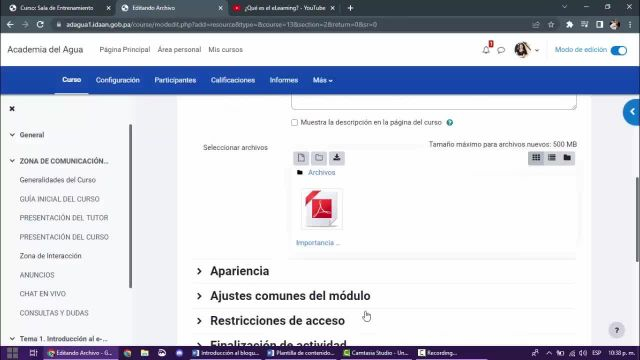Download all files icon
This screenshot has width=640, height=360.
337,158
